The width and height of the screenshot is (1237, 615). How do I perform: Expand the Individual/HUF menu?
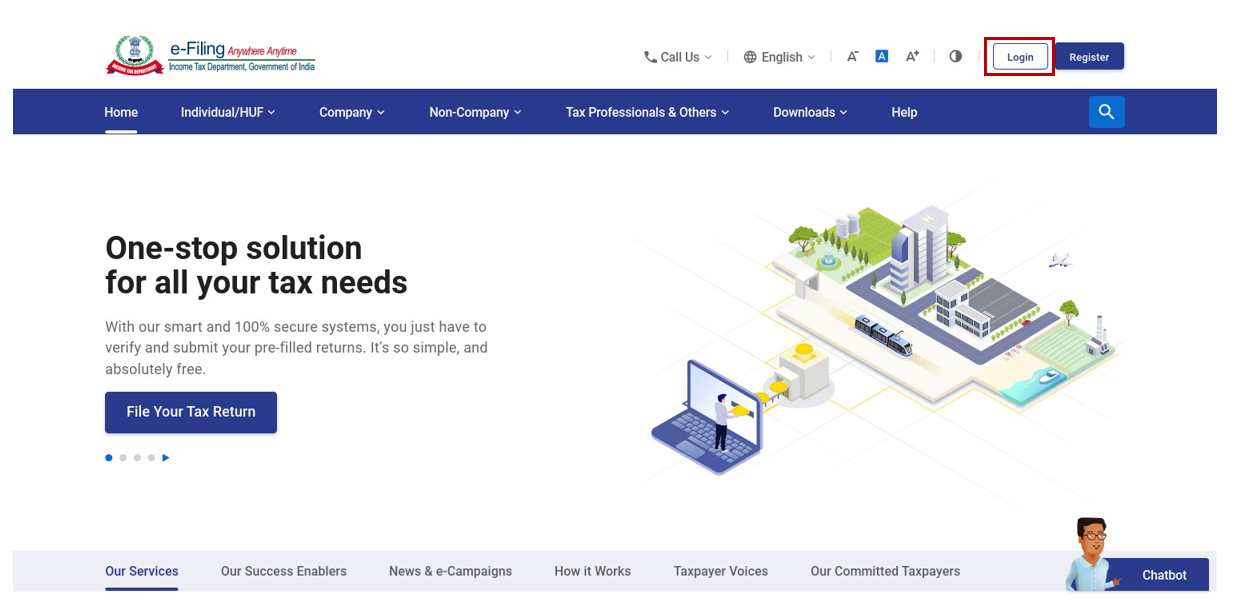coord(227,112)
